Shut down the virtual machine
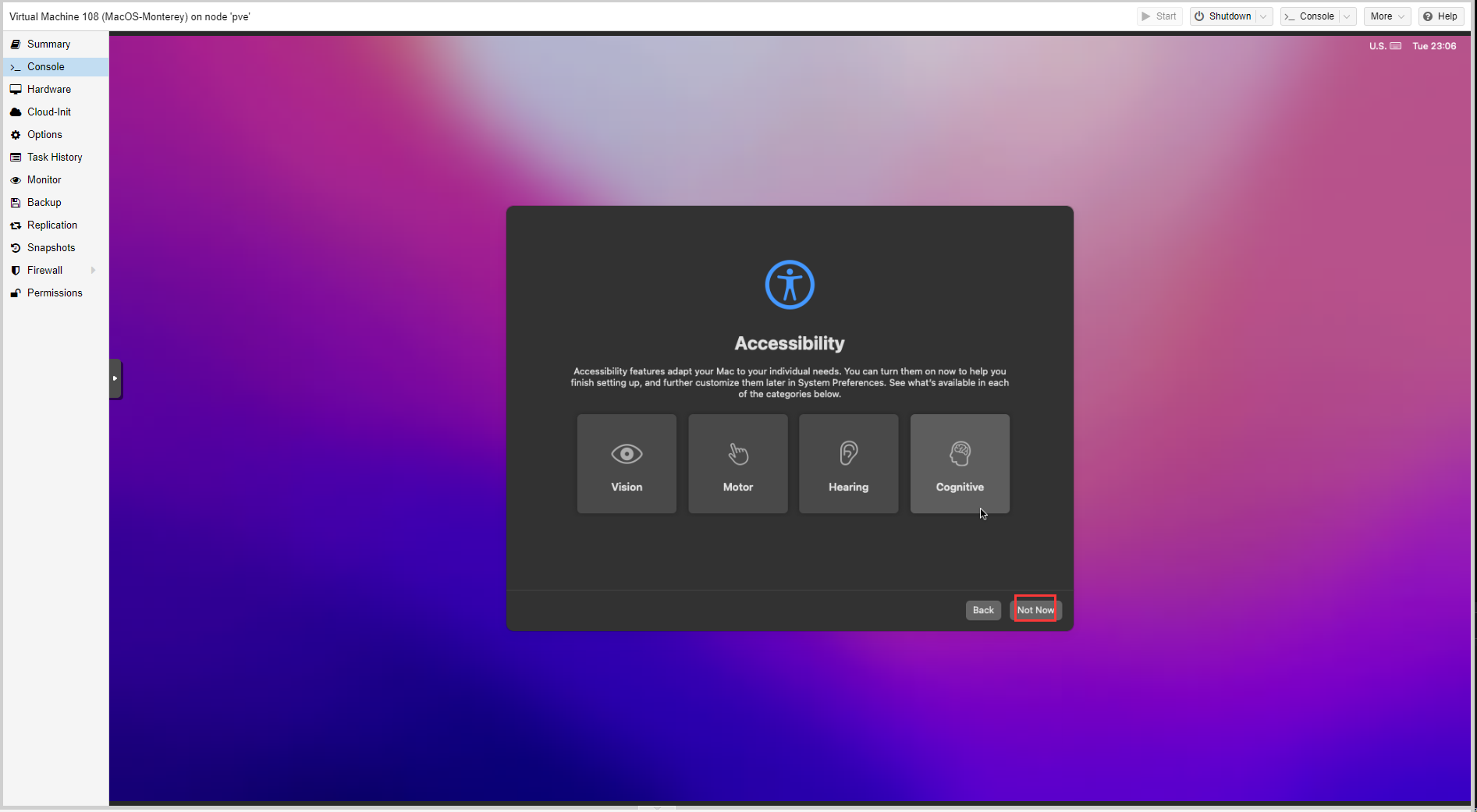Viewport: 1477px width, 812px height. point(1223,16)
